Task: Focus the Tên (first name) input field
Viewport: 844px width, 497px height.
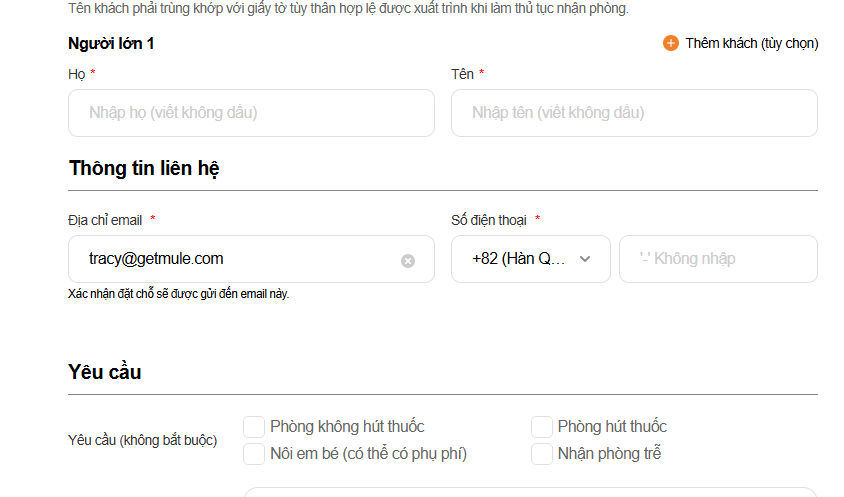Action: pyautogui.click(x=634, y=113)
